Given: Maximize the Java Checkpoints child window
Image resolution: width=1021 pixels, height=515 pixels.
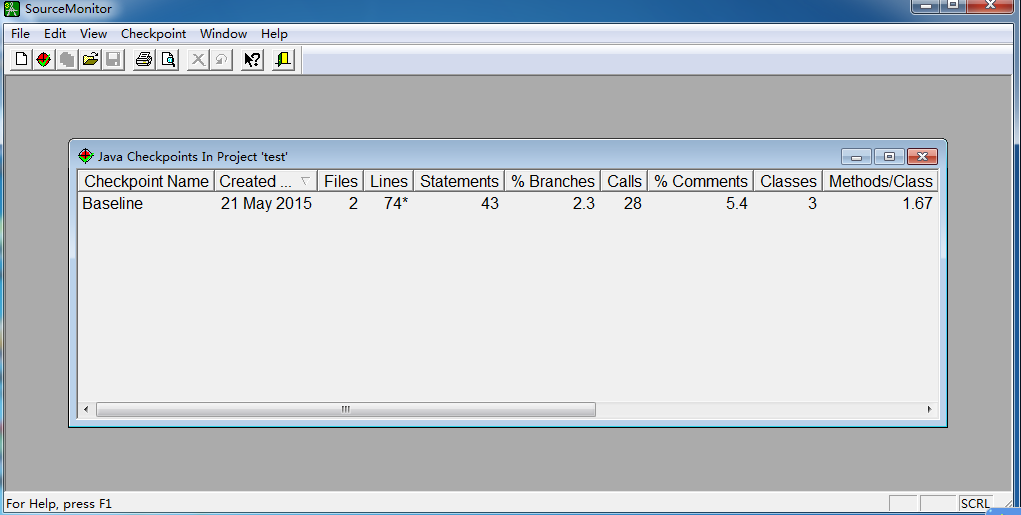Looking at the screenshot, I should coord(889,157).
